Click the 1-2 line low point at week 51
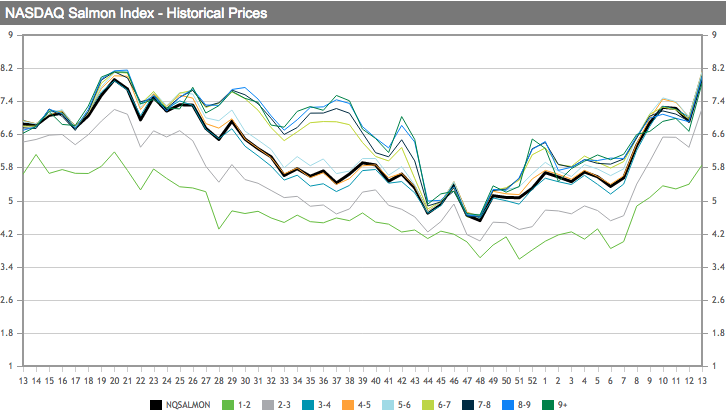Screen dimensions: 727x413 point(519,259)
